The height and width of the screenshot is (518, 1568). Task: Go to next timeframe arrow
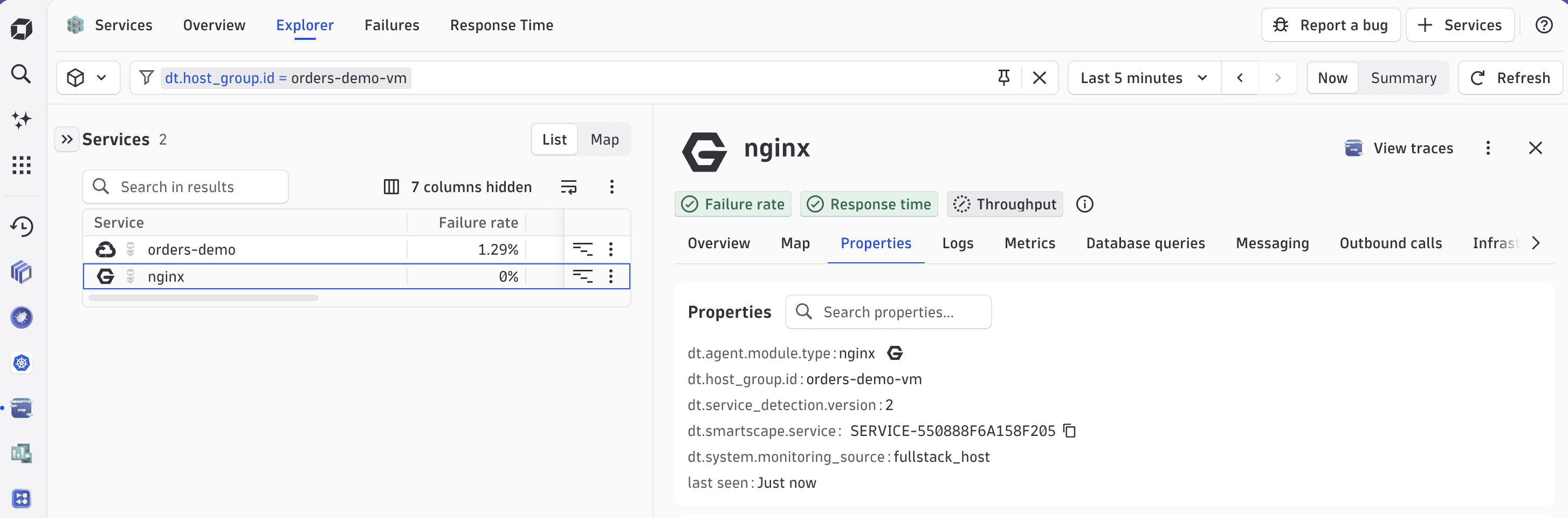point(1278,77)
